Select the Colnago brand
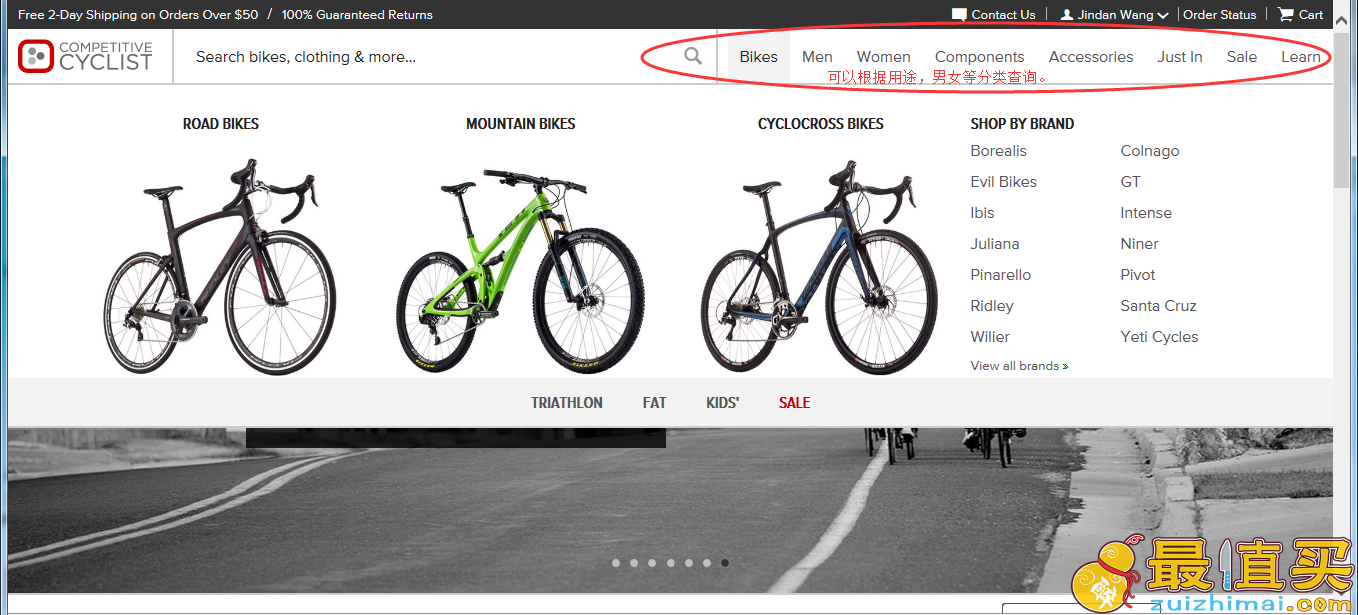The image size is (1358, 615). click(x=1149, y=151)
